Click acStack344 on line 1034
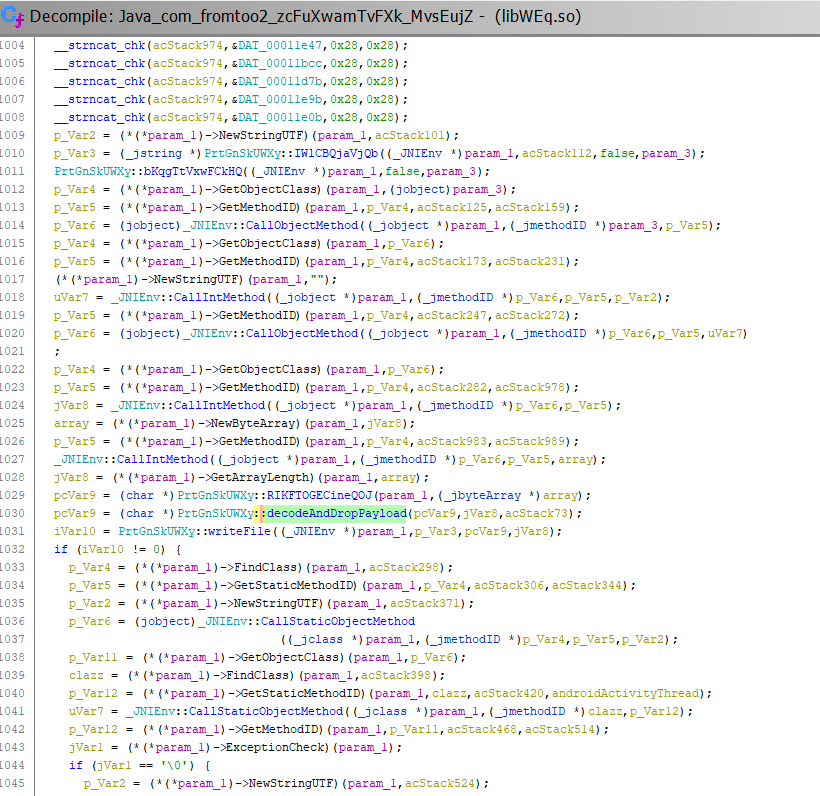Image resolution: width=820 pixels, height=796 pixels. point(587,585)
